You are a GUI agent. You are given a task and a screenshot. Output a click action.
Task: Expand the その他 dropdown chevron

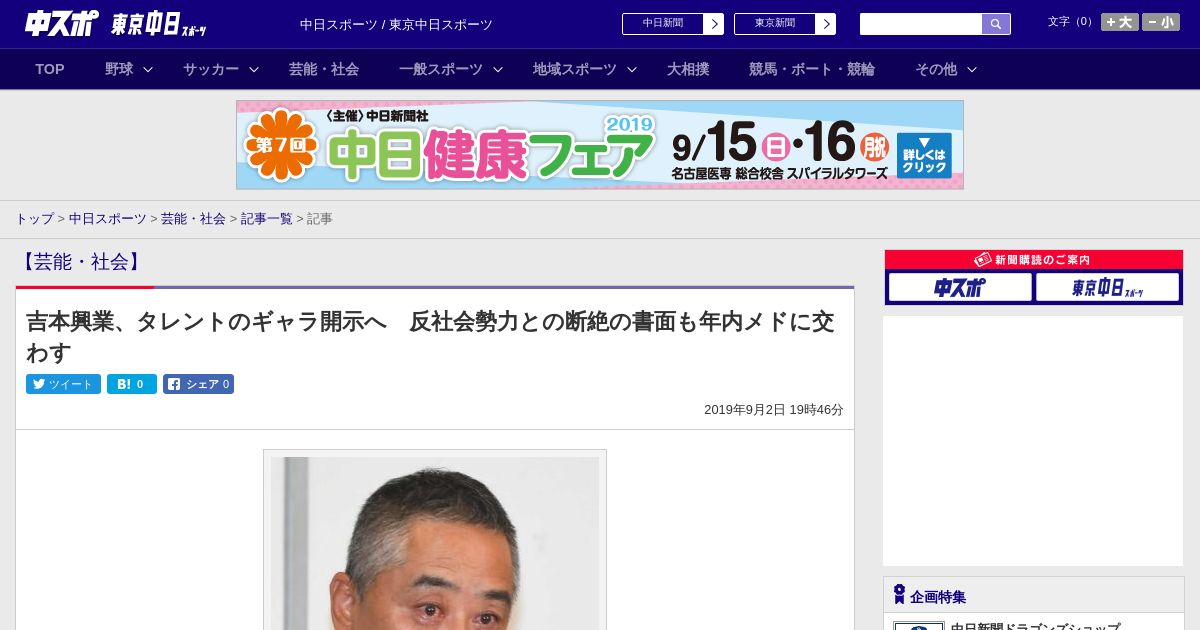pyautogui.click(x=972, y=70)
